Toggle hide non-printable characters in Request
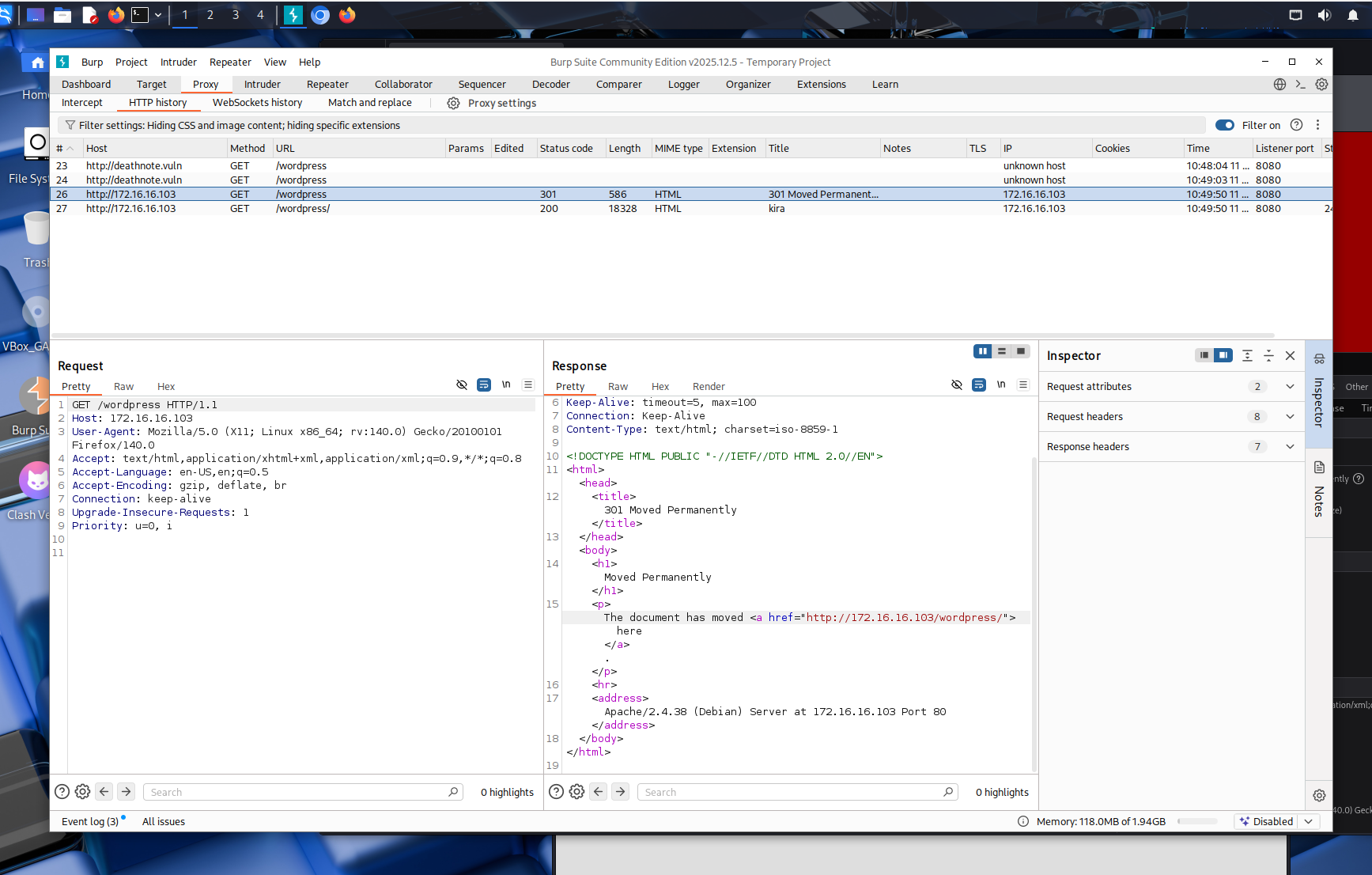This screenshot has width=1372, height=875. click(462, 385)
